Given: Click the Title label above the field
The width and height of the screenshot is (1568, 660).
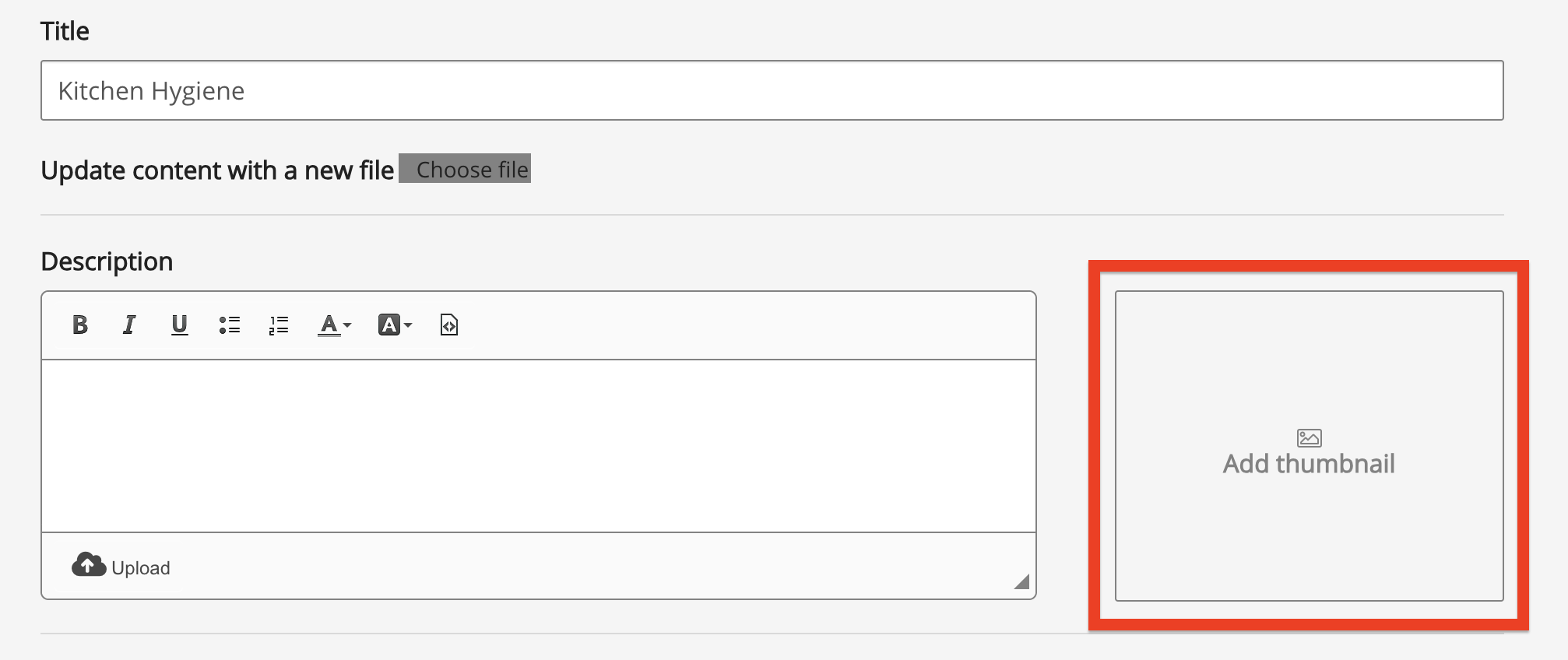Looking at the screenshot, I should click(x=65, y=31).
